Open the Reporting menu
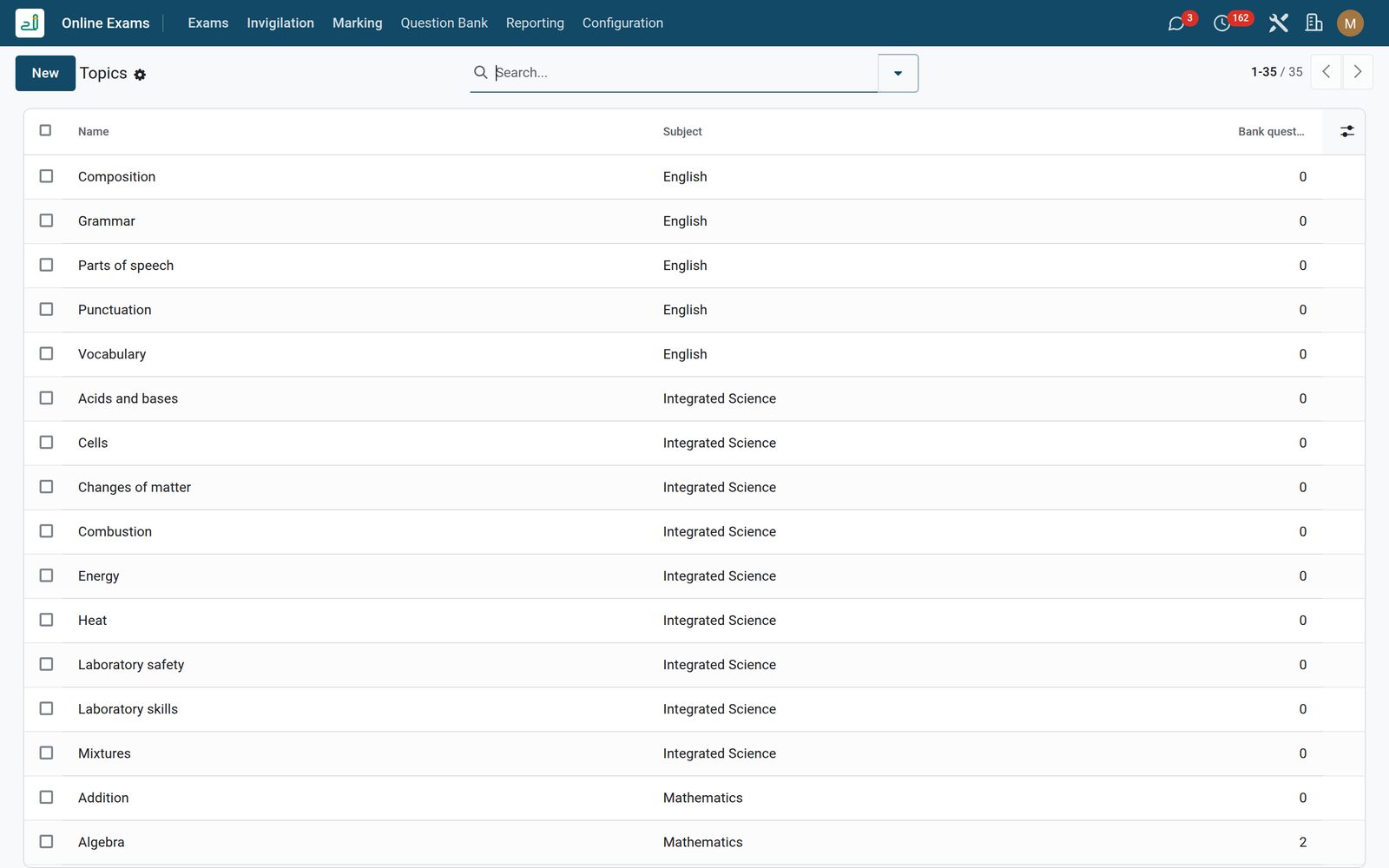Viewport: 1389px width, 868px height. point(535,23)
